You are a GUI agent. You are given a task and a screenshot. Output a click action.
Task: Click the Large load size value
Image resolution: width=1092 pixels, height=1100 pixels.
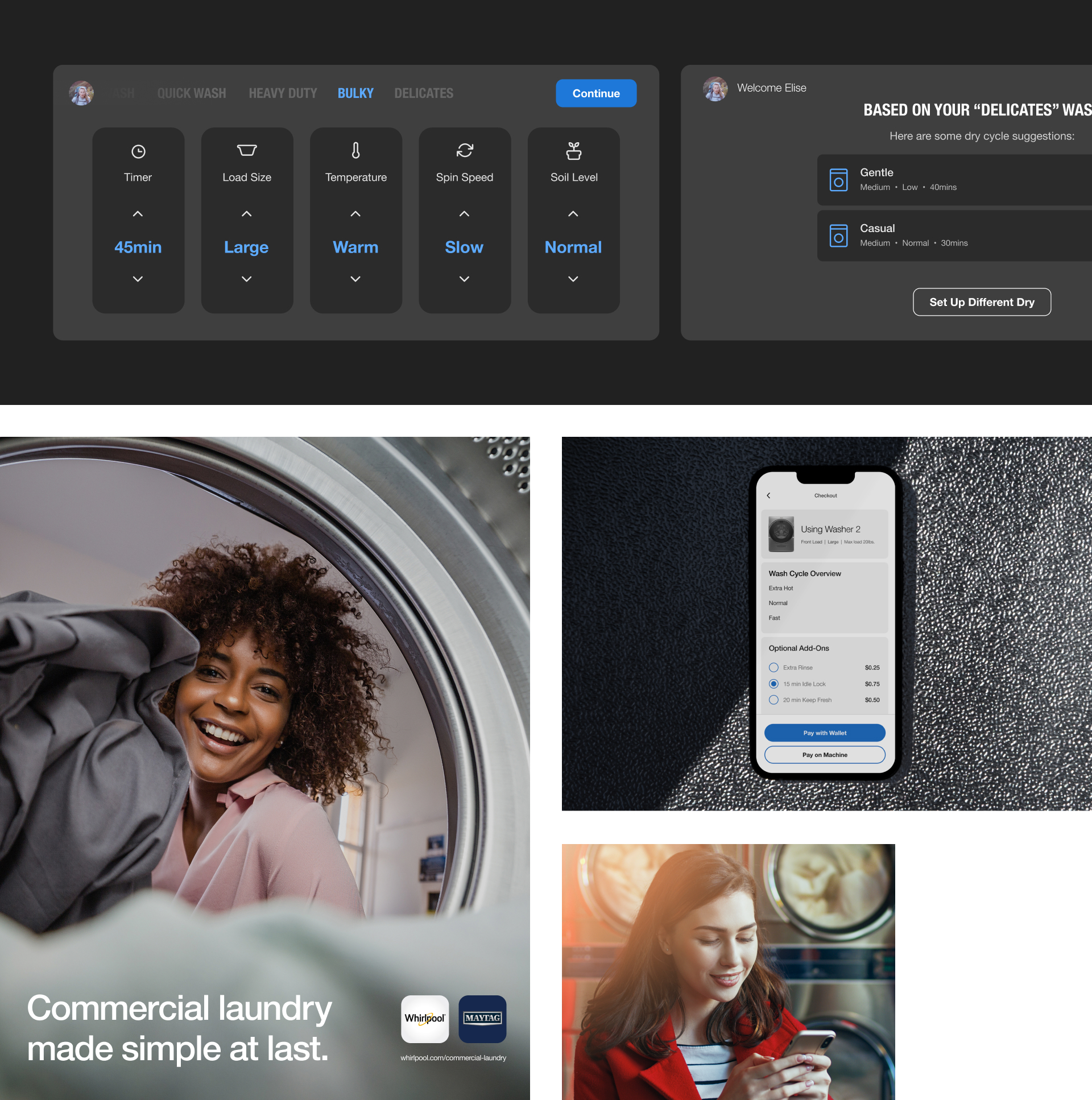(x=246, y=247)
